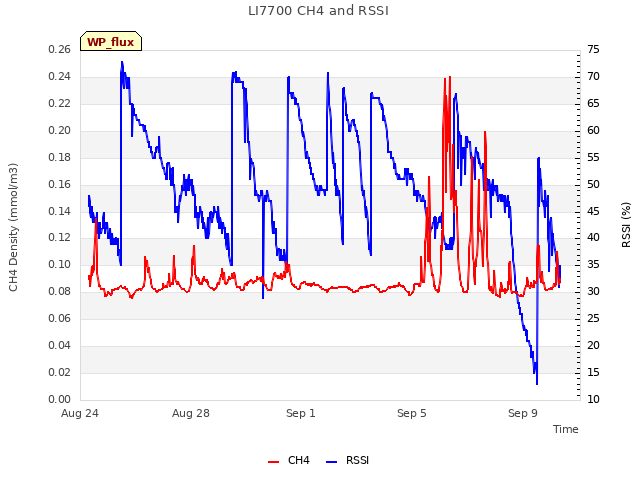
Task: Click the blue RSSI legend color marker
Action: 331,462
